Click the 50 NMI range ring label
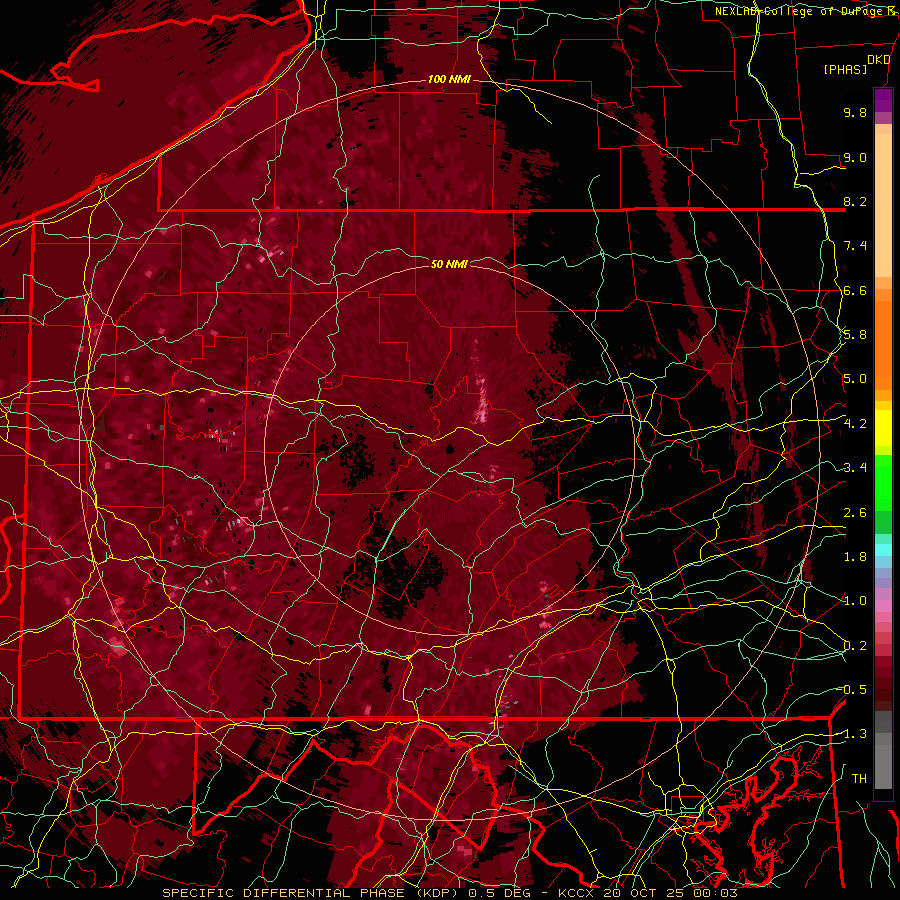 [449, 264]
